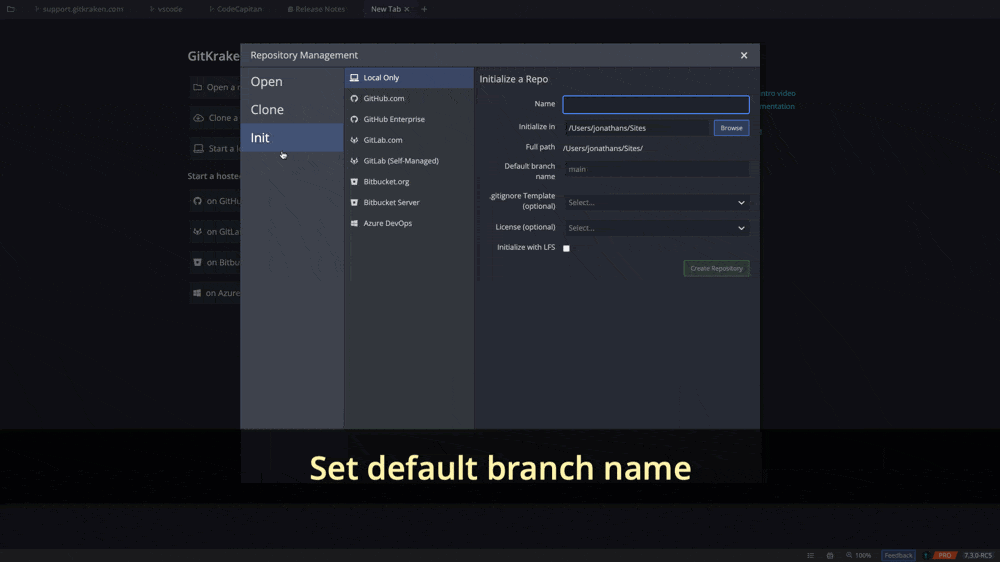The image size is (1000, 562).
Task: Click the zoom magnifier icon in status bar
Action: coord(849,555)
